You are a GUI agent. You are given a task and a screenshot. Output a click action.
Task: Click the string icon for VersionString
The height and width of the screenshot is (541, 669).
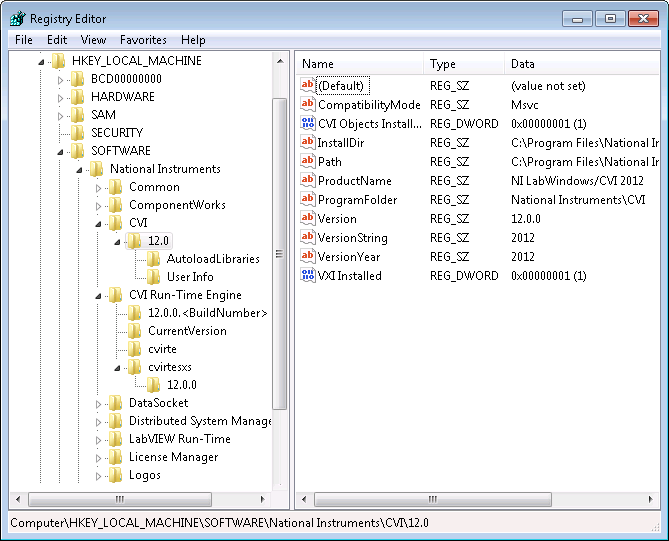[308, 237]
